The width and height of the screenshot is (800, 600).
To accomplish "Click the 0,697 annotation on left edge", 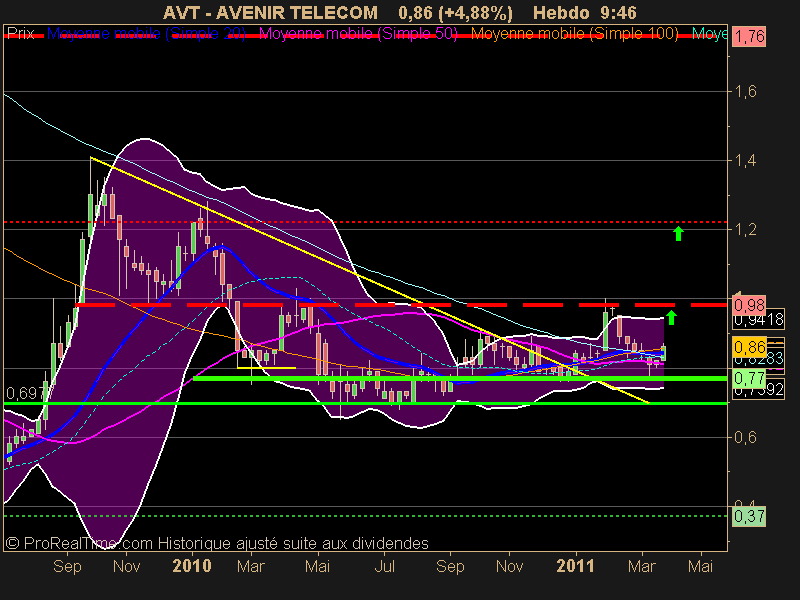I will pos(29,393).
